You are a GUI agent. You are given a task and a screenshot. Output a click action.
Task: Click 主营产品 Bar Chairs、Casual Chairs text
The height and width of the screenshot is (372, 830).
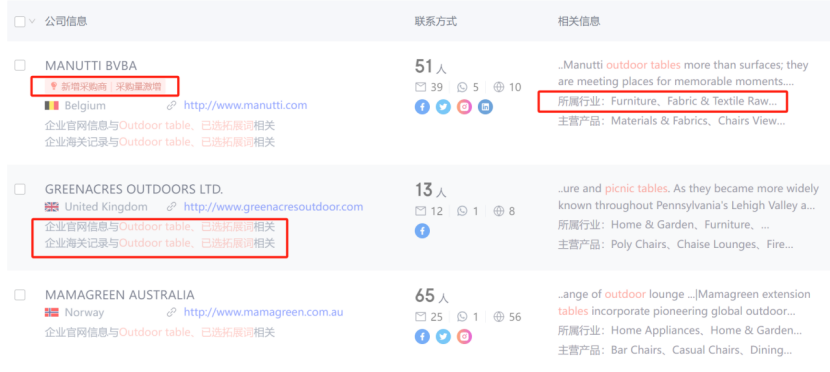675,350
